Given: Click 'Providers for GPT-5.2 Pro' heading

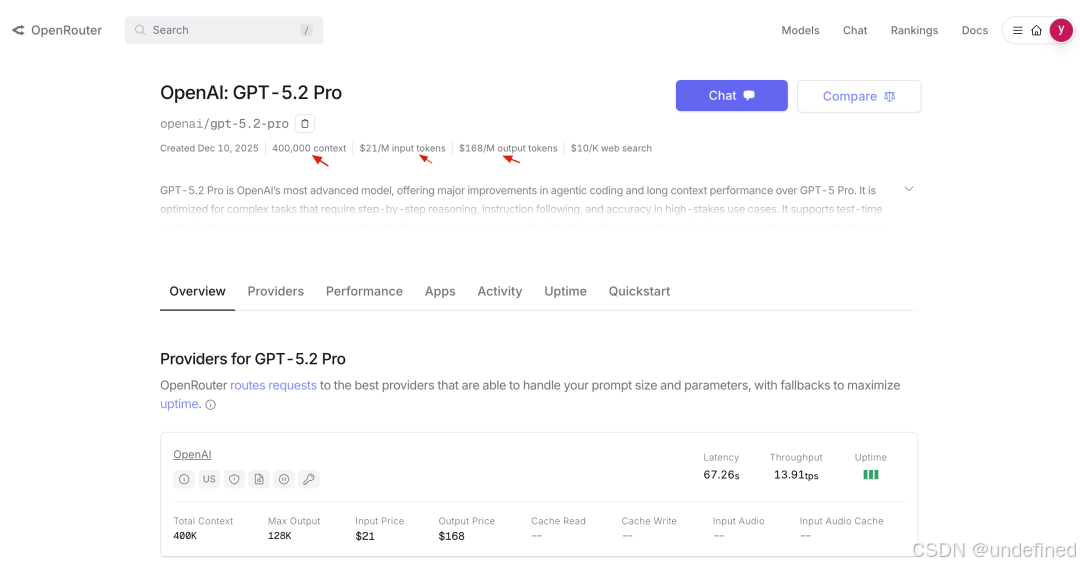Looking at the screenshot, I should (253, 359).
